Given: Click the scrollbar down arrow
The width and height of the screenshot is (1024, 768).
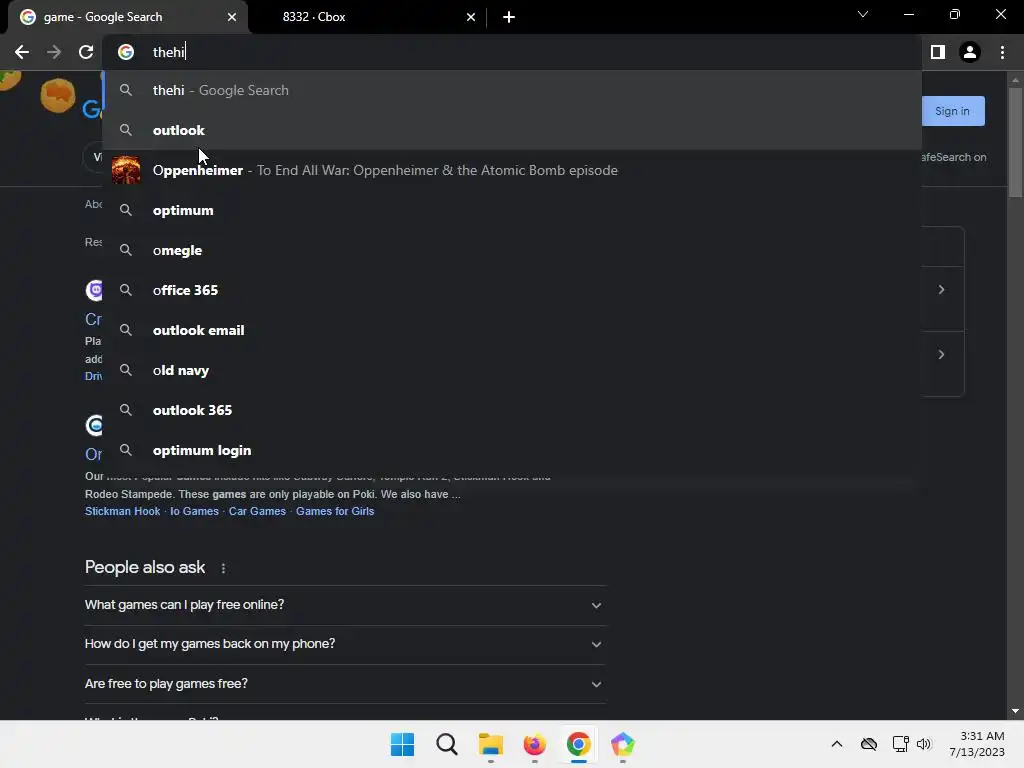Looking at the screenshot, I should [x=1015, y=711].
